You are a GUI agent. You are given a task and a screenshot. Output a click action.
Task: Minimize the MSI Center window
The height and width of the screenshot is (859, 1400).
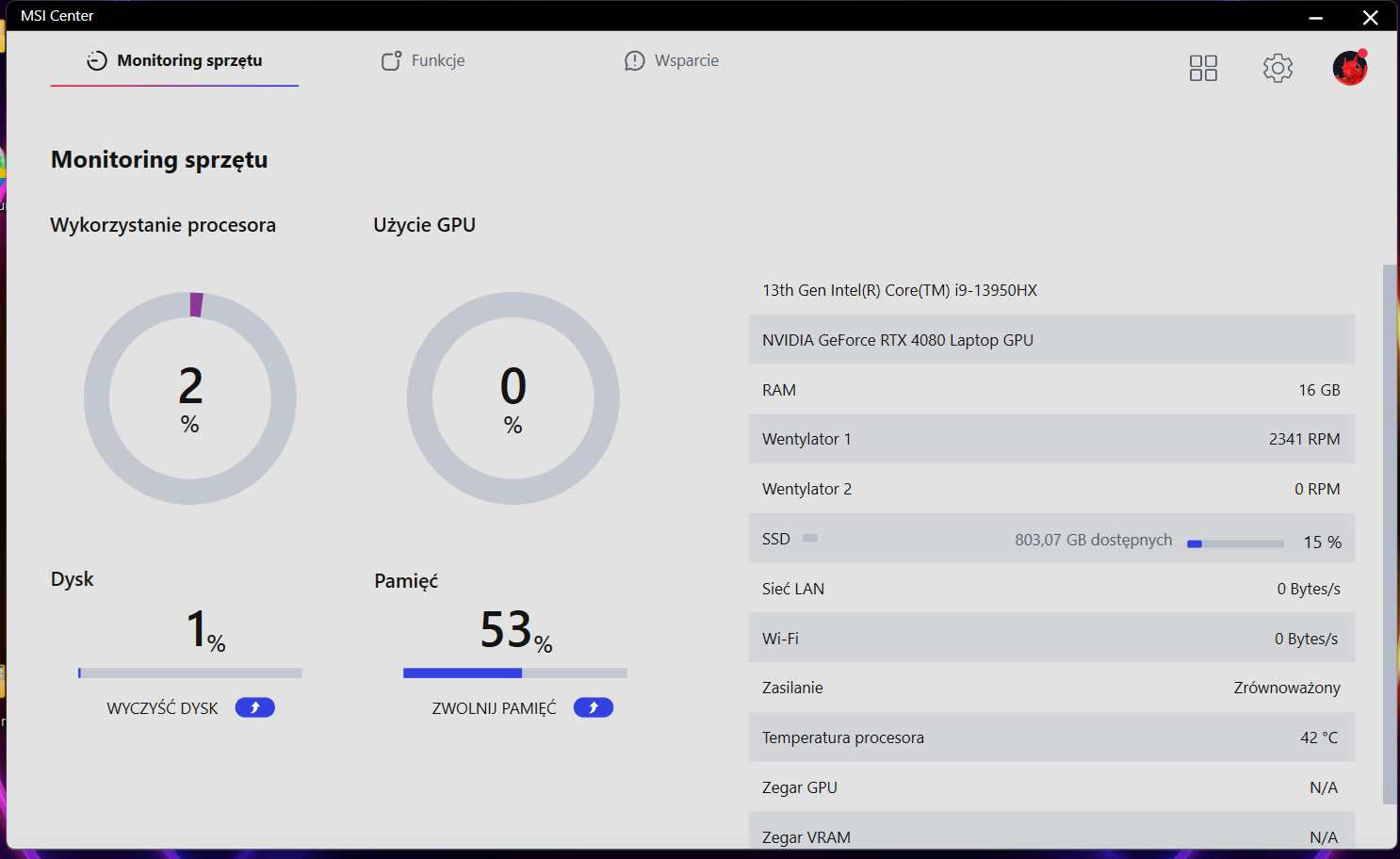(1316, 17)
